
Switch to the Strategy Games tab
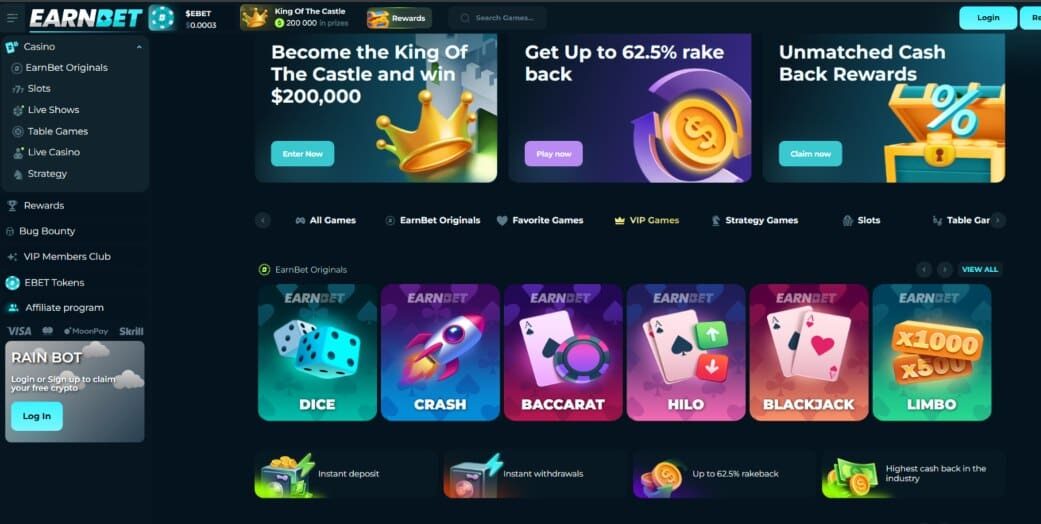pos(755,220)
